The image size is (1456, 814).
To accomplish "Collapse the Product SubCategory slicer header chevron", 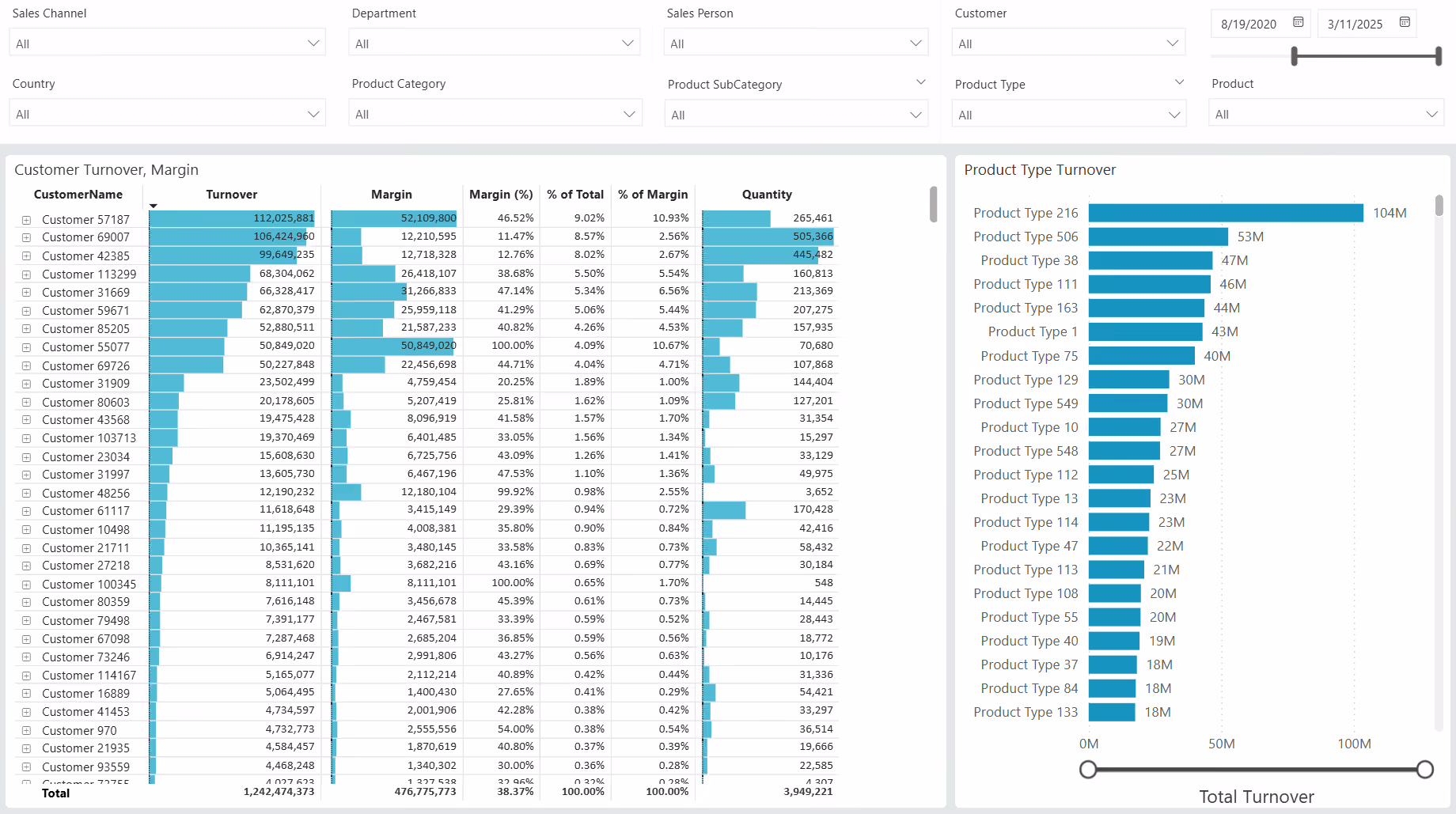I will 920,82.
